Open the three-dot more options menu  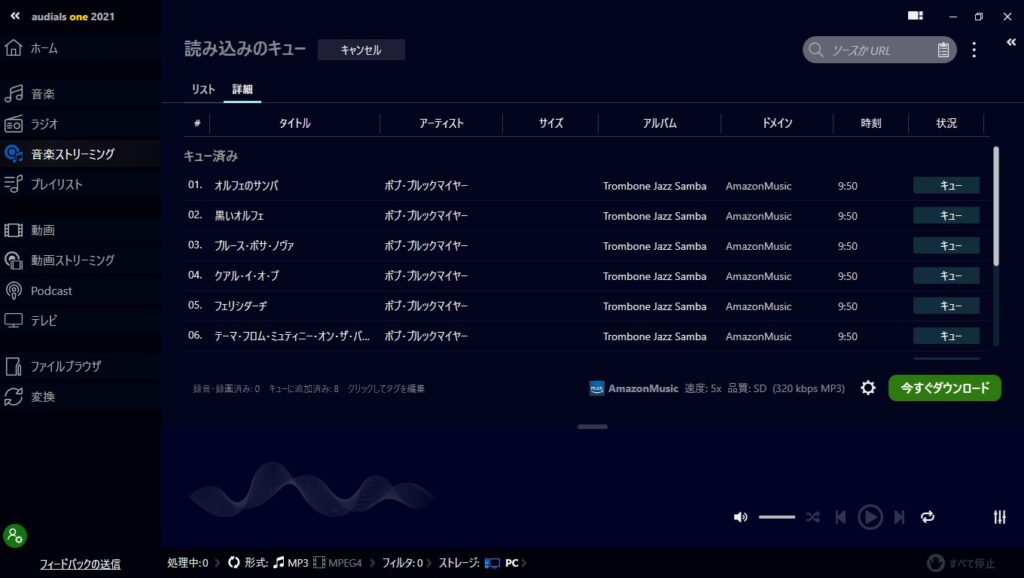pos(974,50)
